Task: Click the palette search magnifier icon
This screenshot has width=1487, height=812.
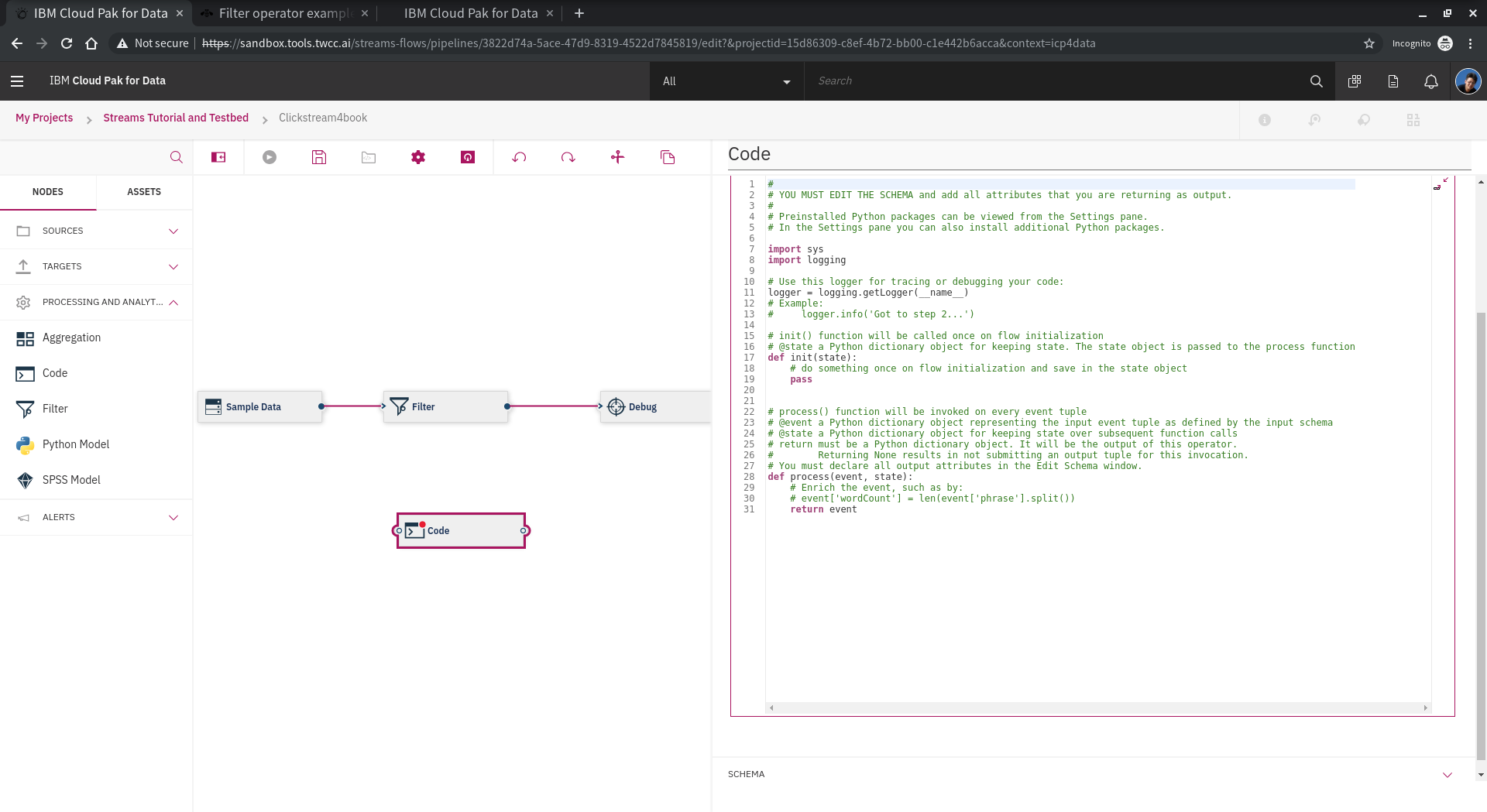Action: tap(177, 157)
